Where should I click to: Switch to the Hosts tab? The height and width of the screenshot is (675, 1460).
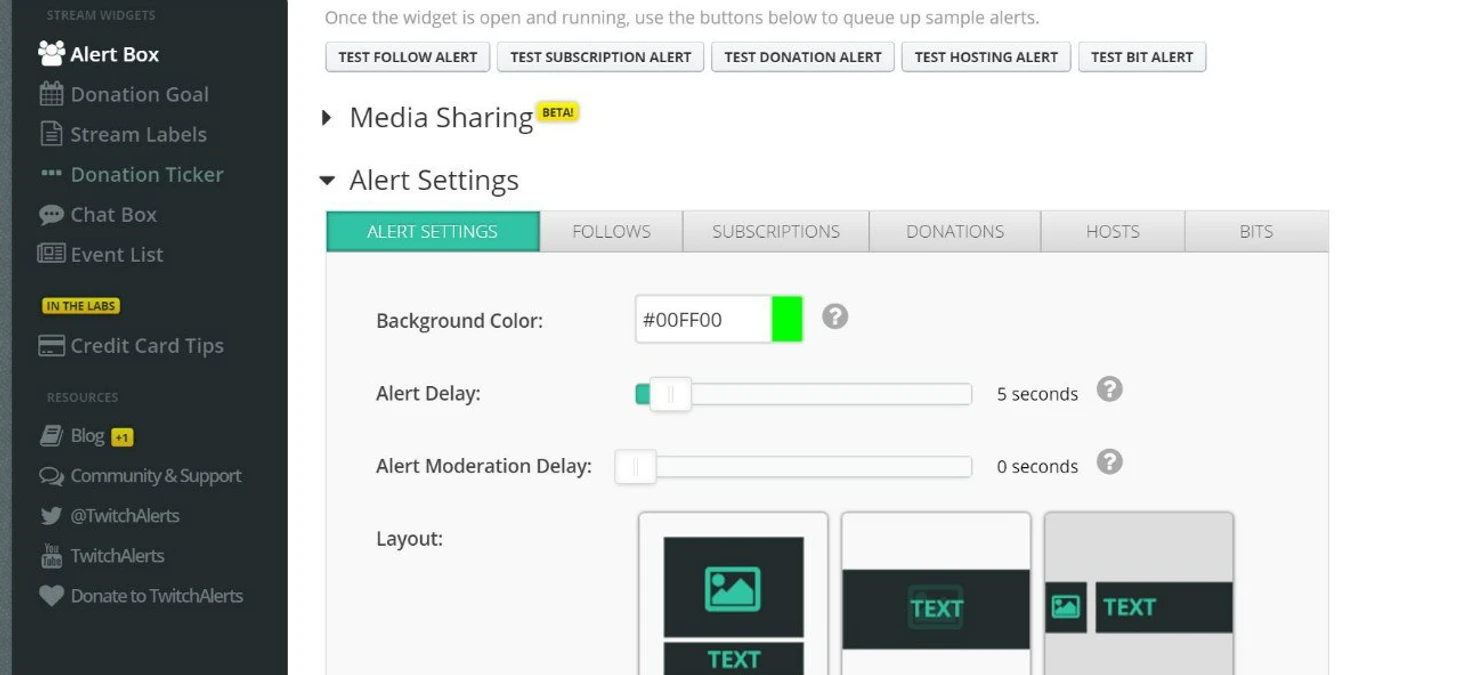[x=1113, y=231]
